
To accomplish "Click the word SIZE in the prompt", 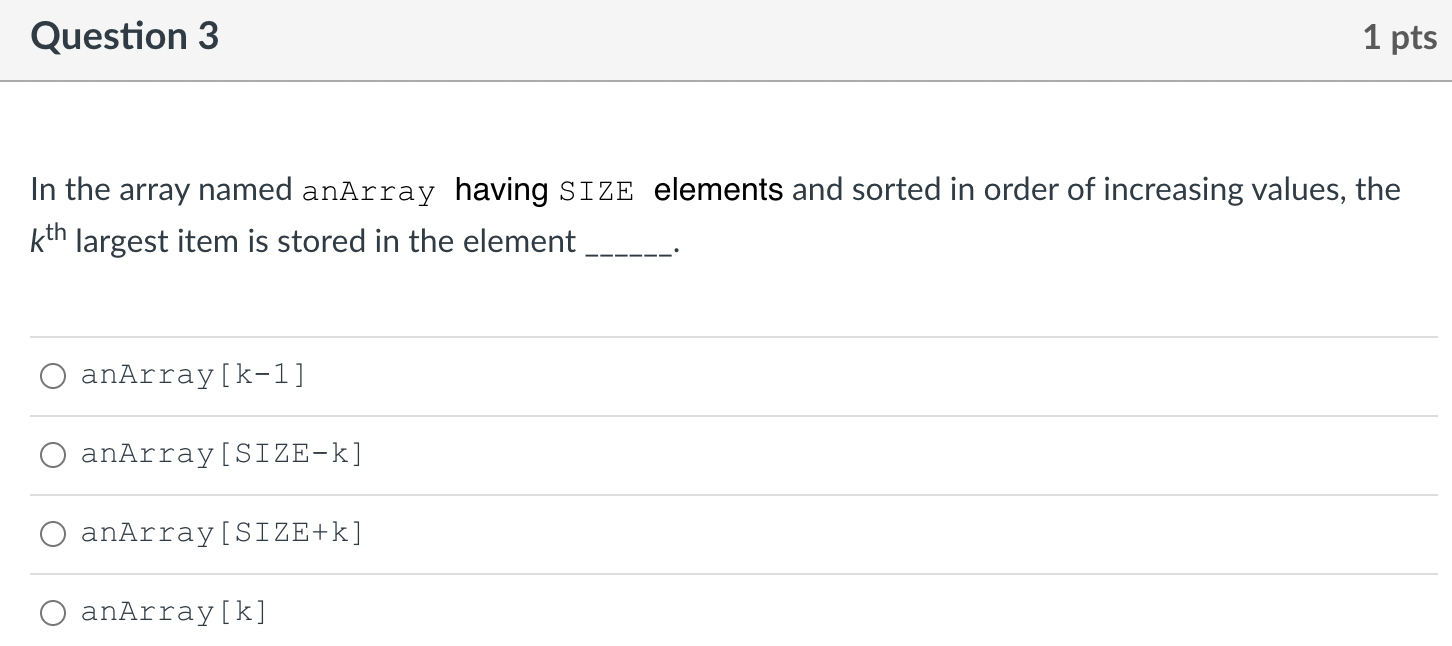I will point(597,191).
